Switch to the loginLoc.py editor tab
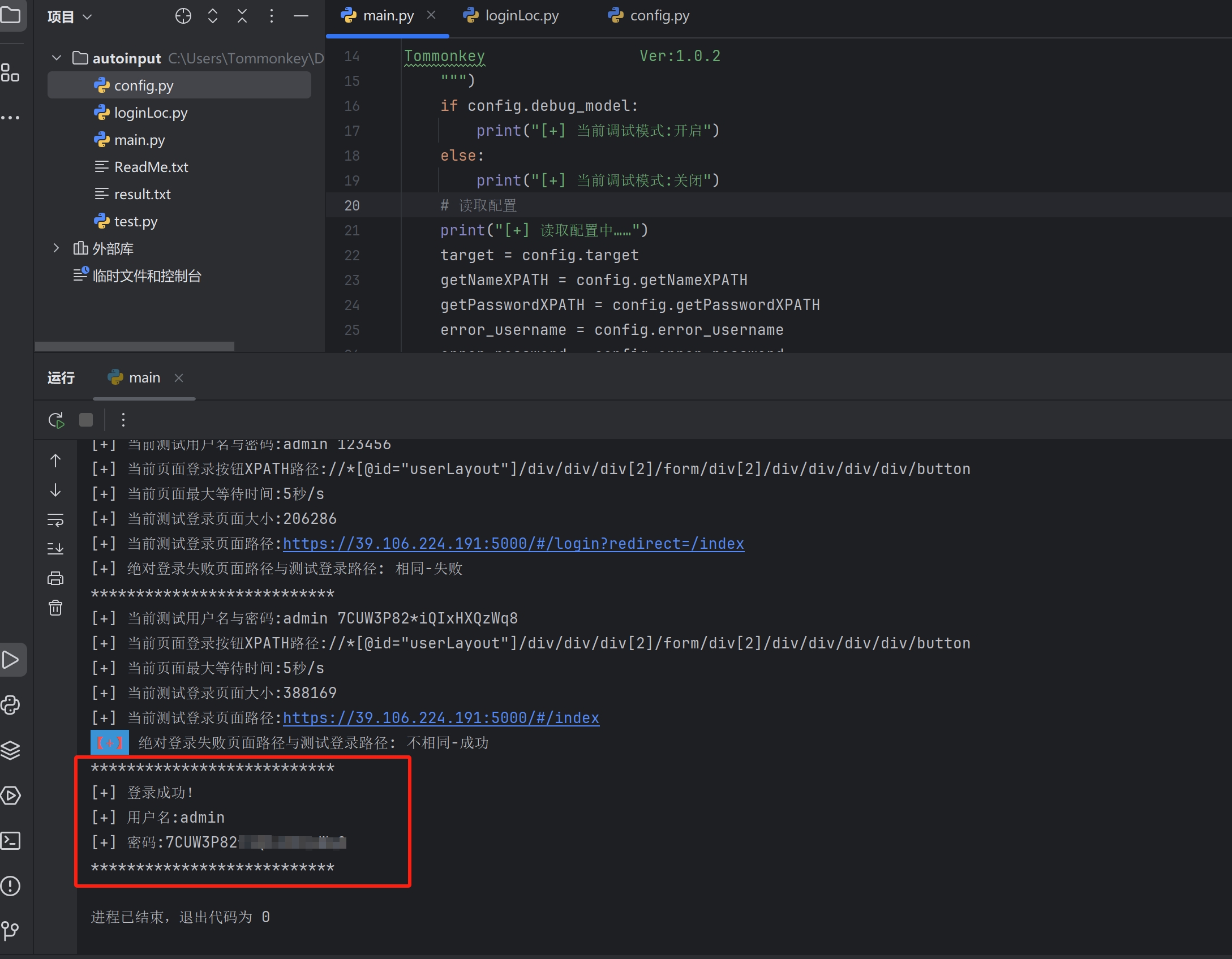The height and width of the screenshot is (959, 1232). click(x=511, y=16)
